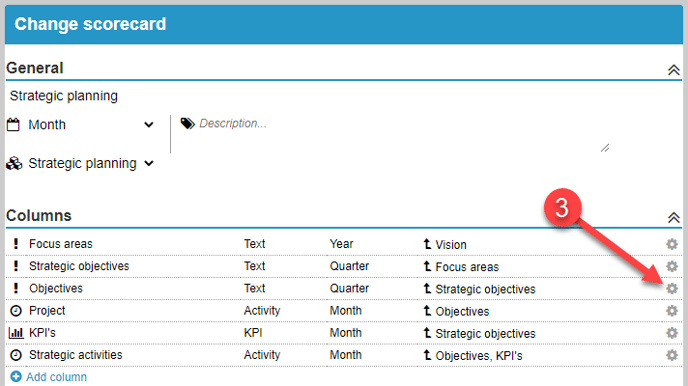Collapse the General section
Screen dimensions: 688x386
point(674,70)
